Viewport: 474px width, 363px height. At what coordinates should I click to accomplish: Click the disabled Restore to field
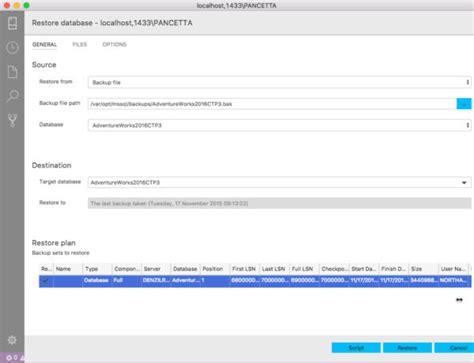(280, 203)
